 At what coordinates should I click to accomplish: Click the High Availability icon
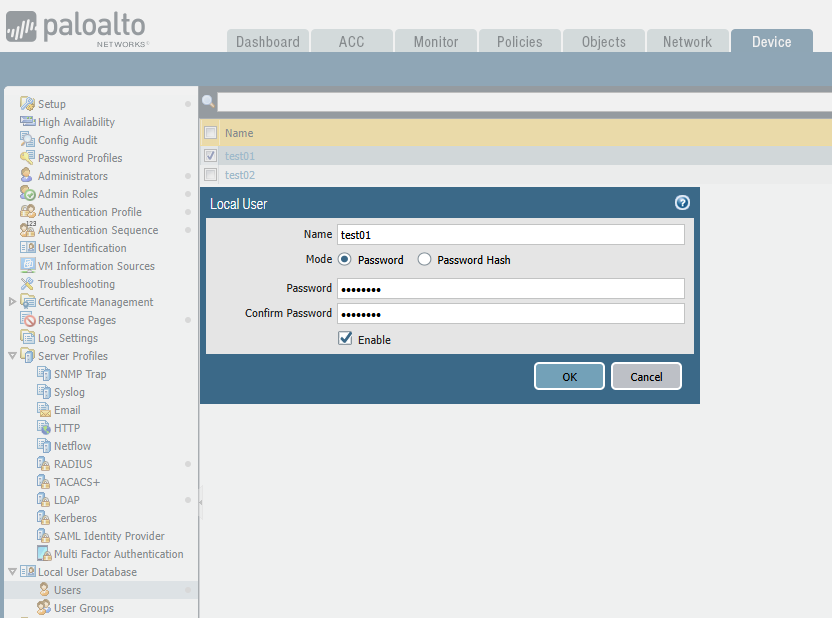point(28,121)
